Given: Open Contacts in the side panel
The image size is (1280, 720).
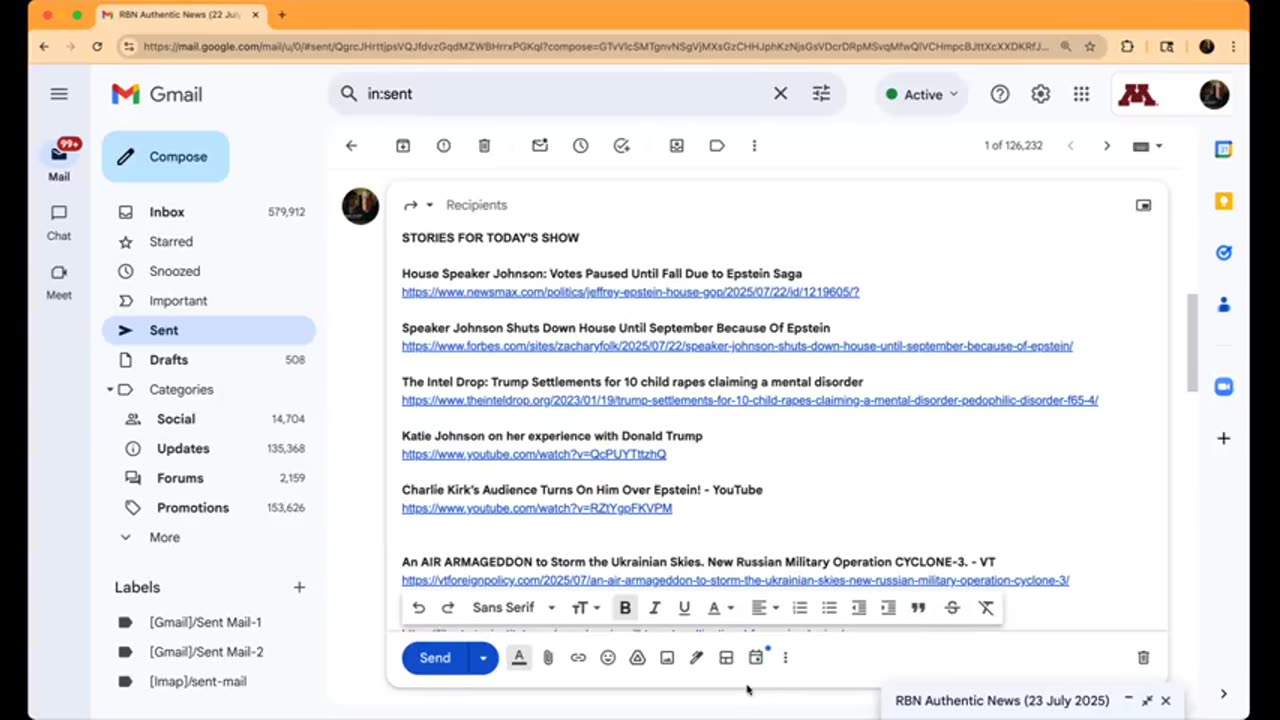Looking at the screenshot, I should pyautogui.click(x=1223, y=305).
